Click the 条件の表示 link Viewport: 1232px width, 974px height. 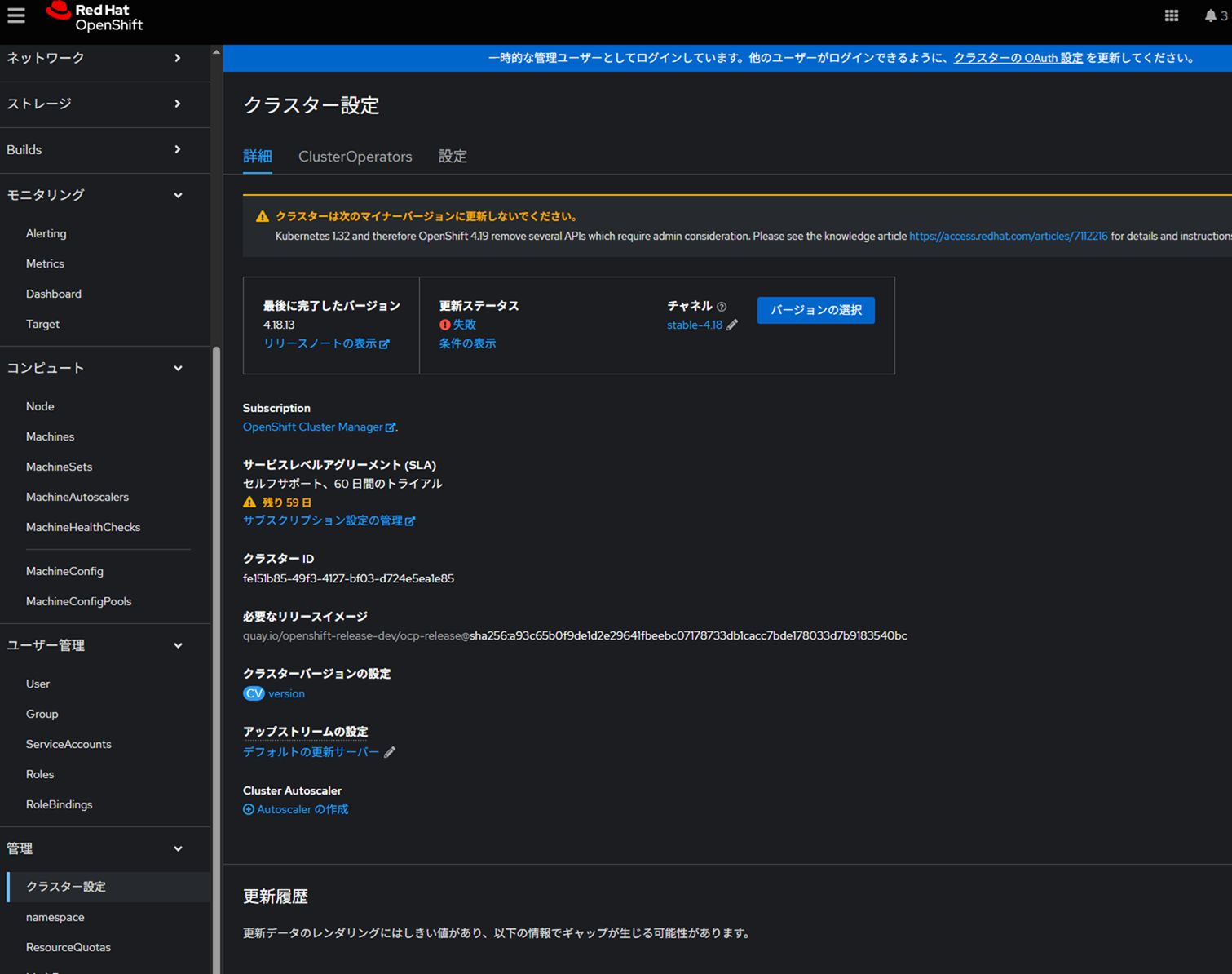click(x=467, y=343)
